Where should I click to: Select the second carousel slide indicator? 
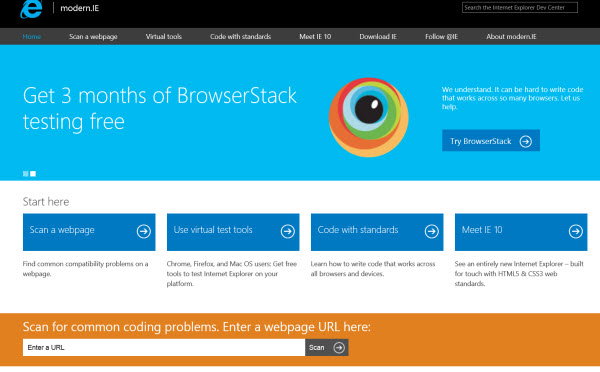pyautogui.click(x=33, y=174)
